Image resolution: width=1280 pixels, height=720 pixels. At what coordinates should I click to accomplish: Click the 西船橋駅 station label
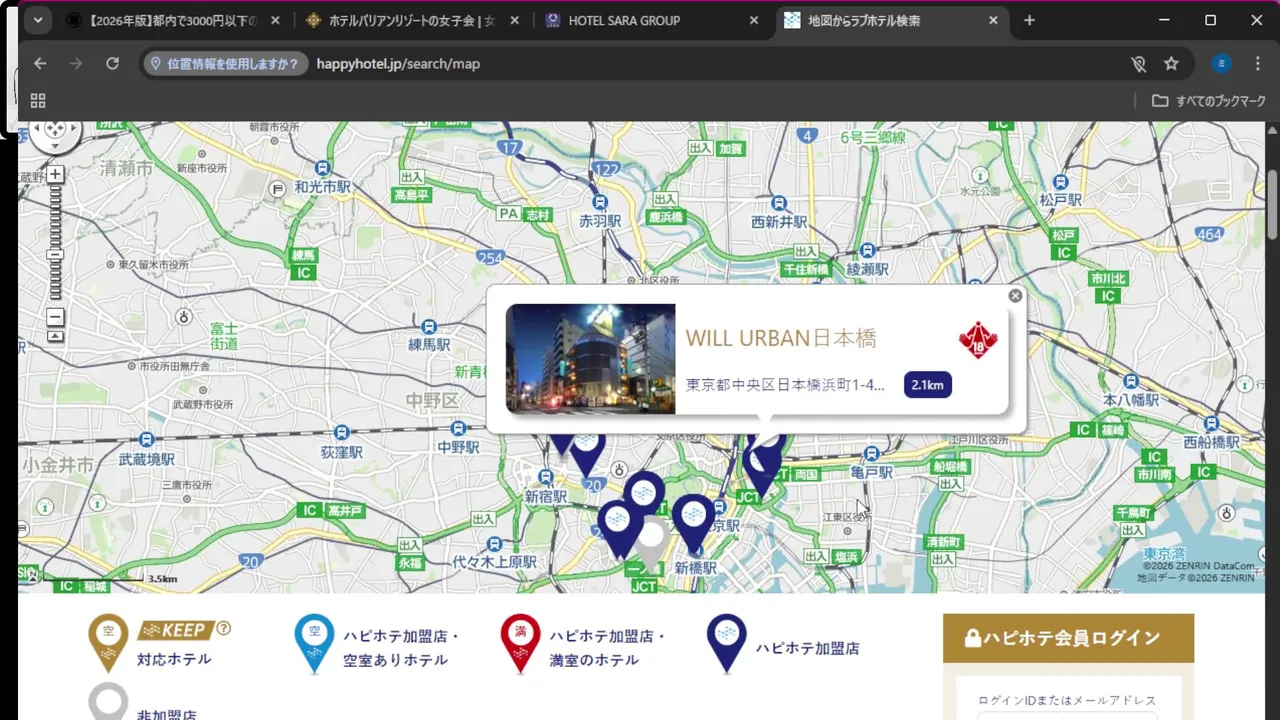[x=1212, y=442]
